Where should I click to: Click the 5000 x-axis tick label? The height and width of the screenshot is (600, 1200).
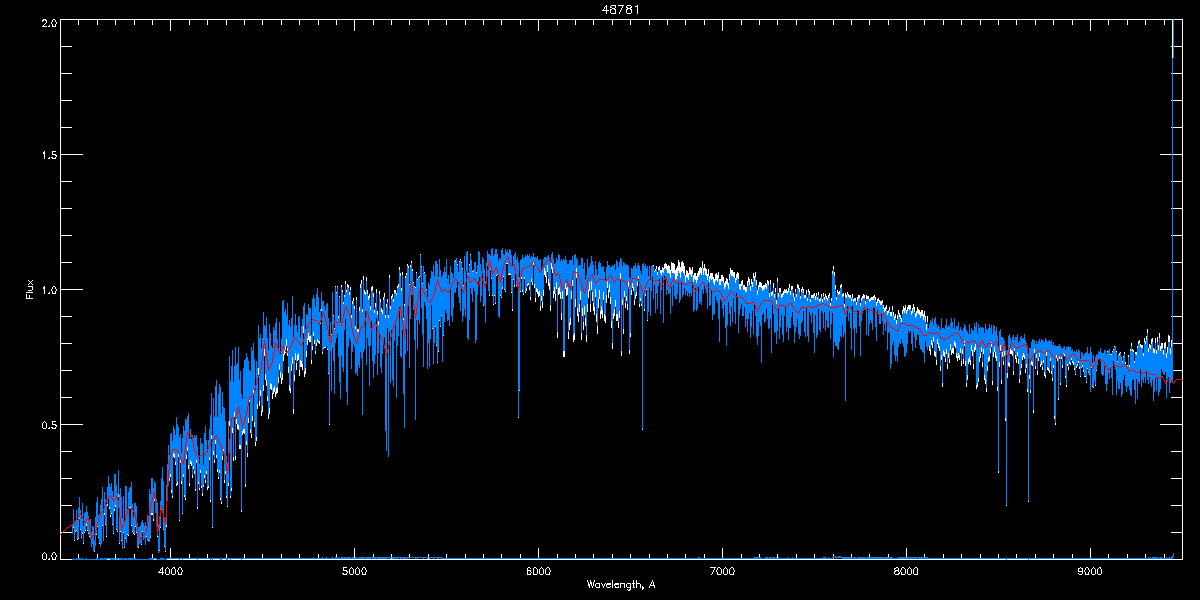pos(354,572)
